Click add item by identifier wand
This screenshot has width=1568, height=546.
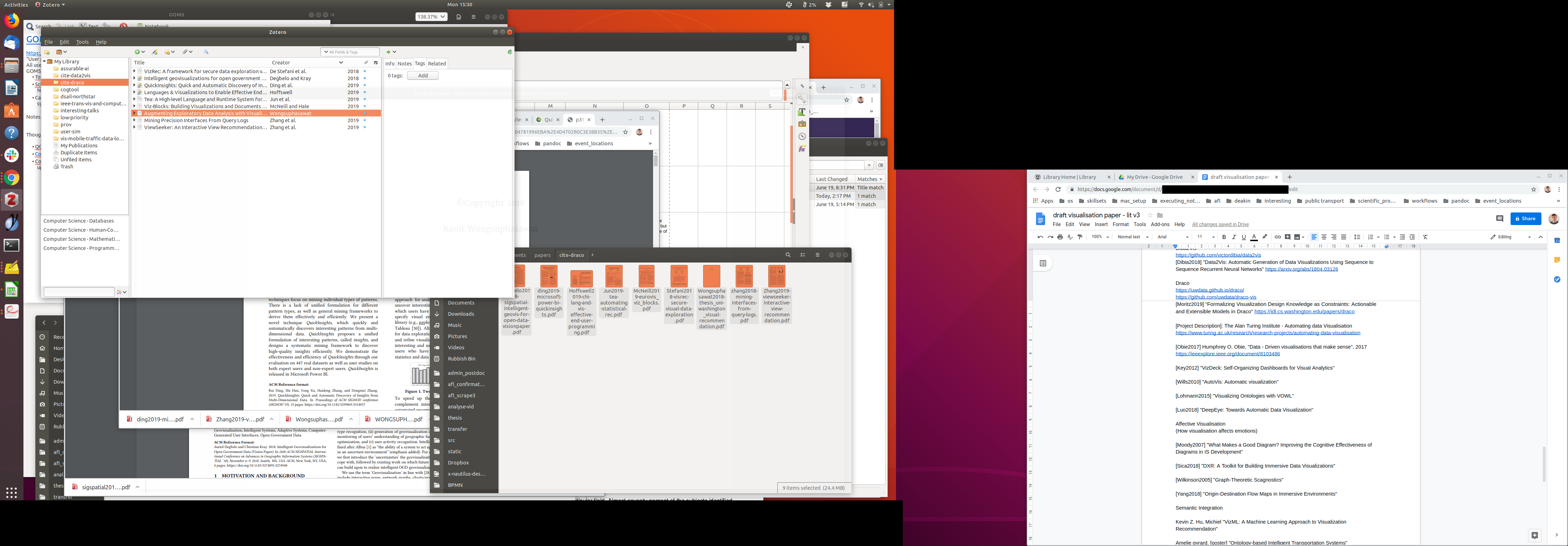pos(155,52)
